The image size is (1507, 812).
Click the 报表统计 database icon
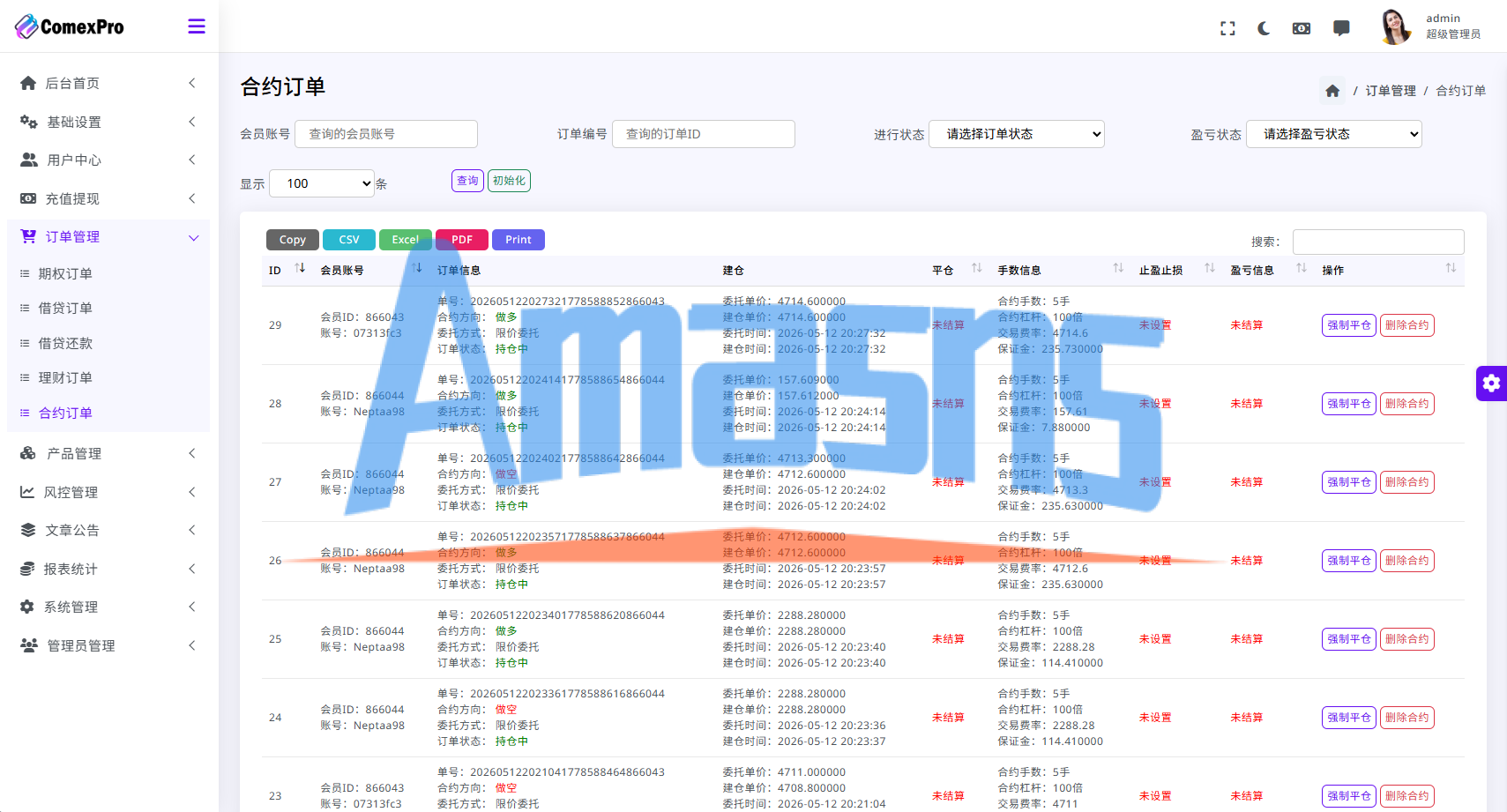click(27, 569)
